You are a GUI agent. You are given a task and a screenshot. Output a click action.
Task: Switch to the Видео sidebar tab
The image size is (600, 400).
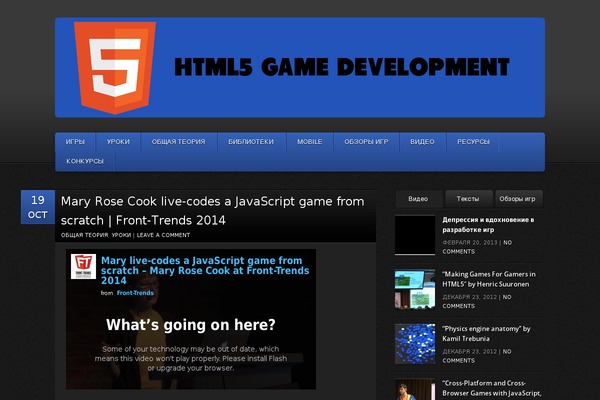[418, 199]
